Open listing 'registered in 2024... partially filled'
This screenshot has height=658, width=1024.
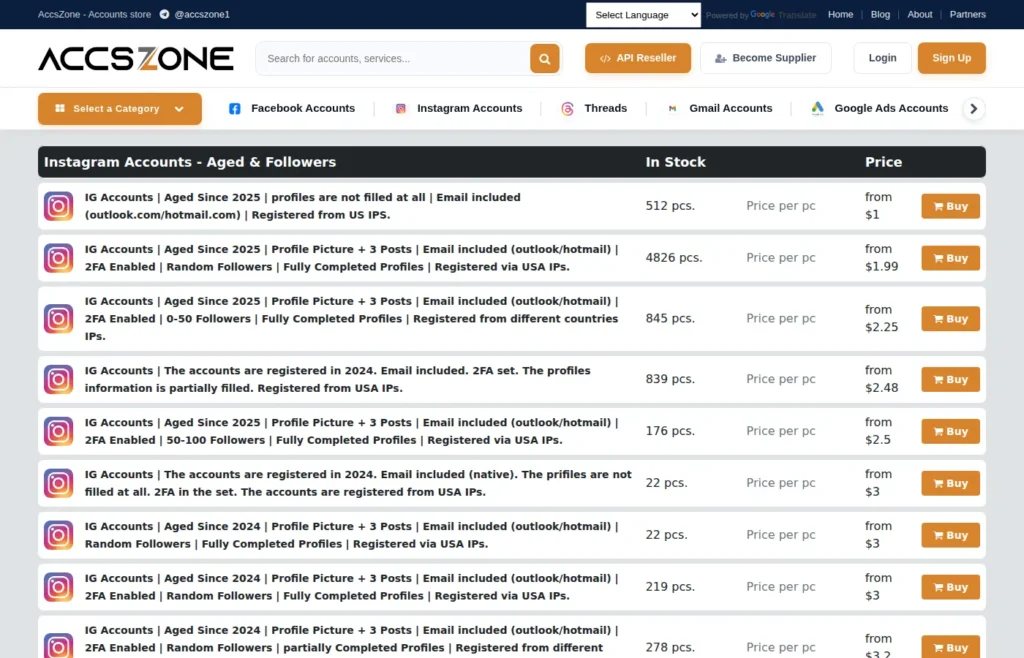click(x=338, y=379)
